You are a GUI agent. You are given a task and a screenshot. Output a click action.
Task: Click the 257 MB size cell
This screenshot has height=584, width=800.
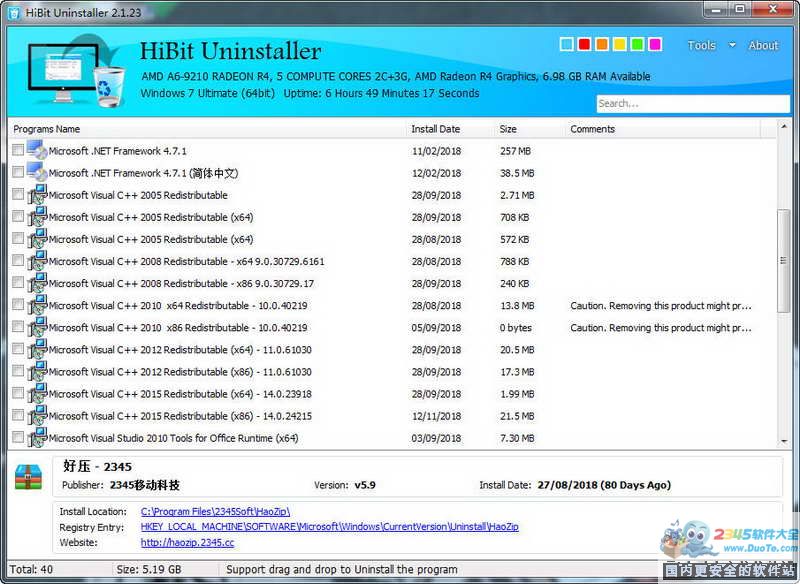click(x=515, y=151)
